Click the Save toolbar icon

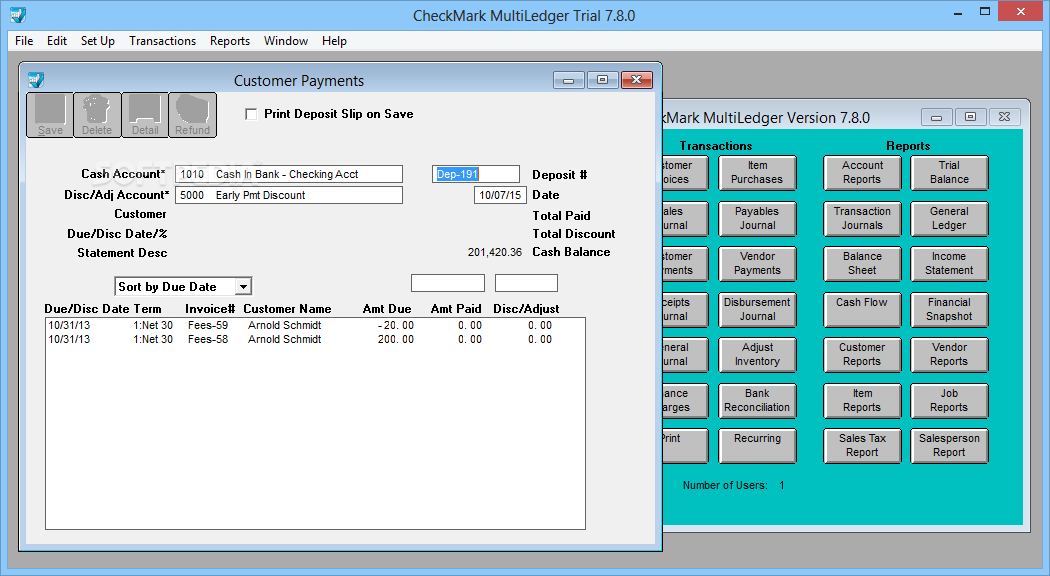[50, 115]
